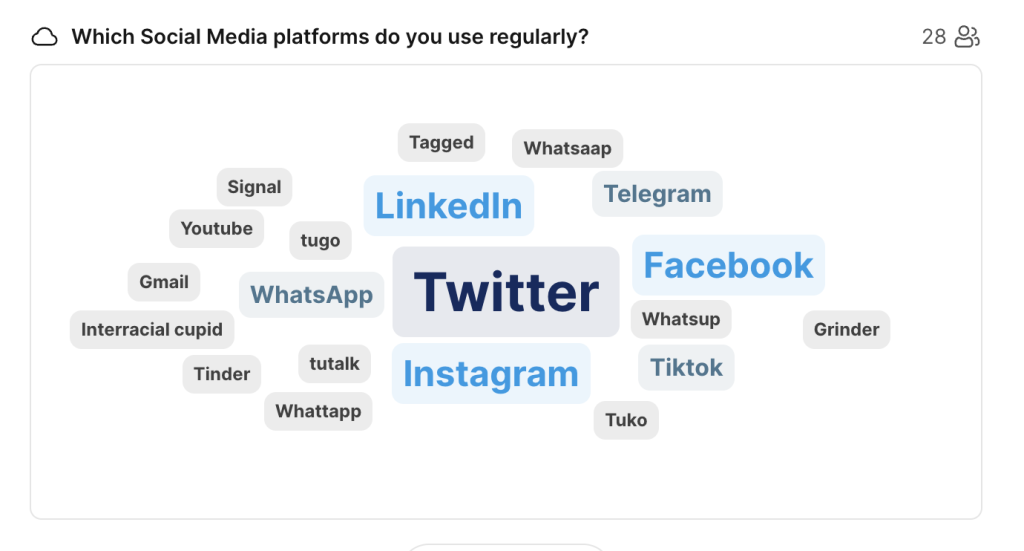The width and height of the screenshot is (1024, 551).
Task: Click the Tagged word chip
Action: (441, 142)
